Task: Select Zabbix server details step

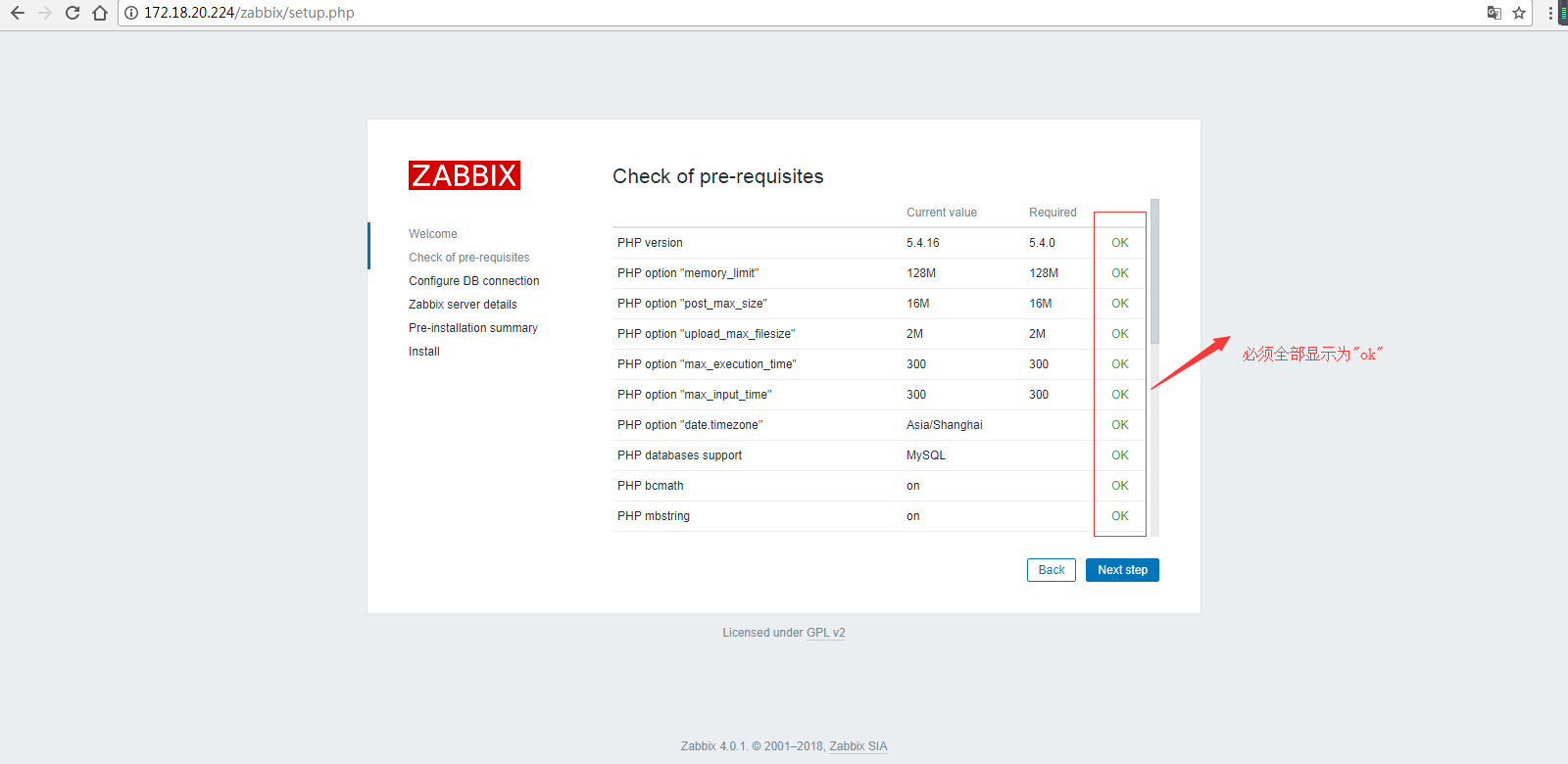Action: point(463,305)
